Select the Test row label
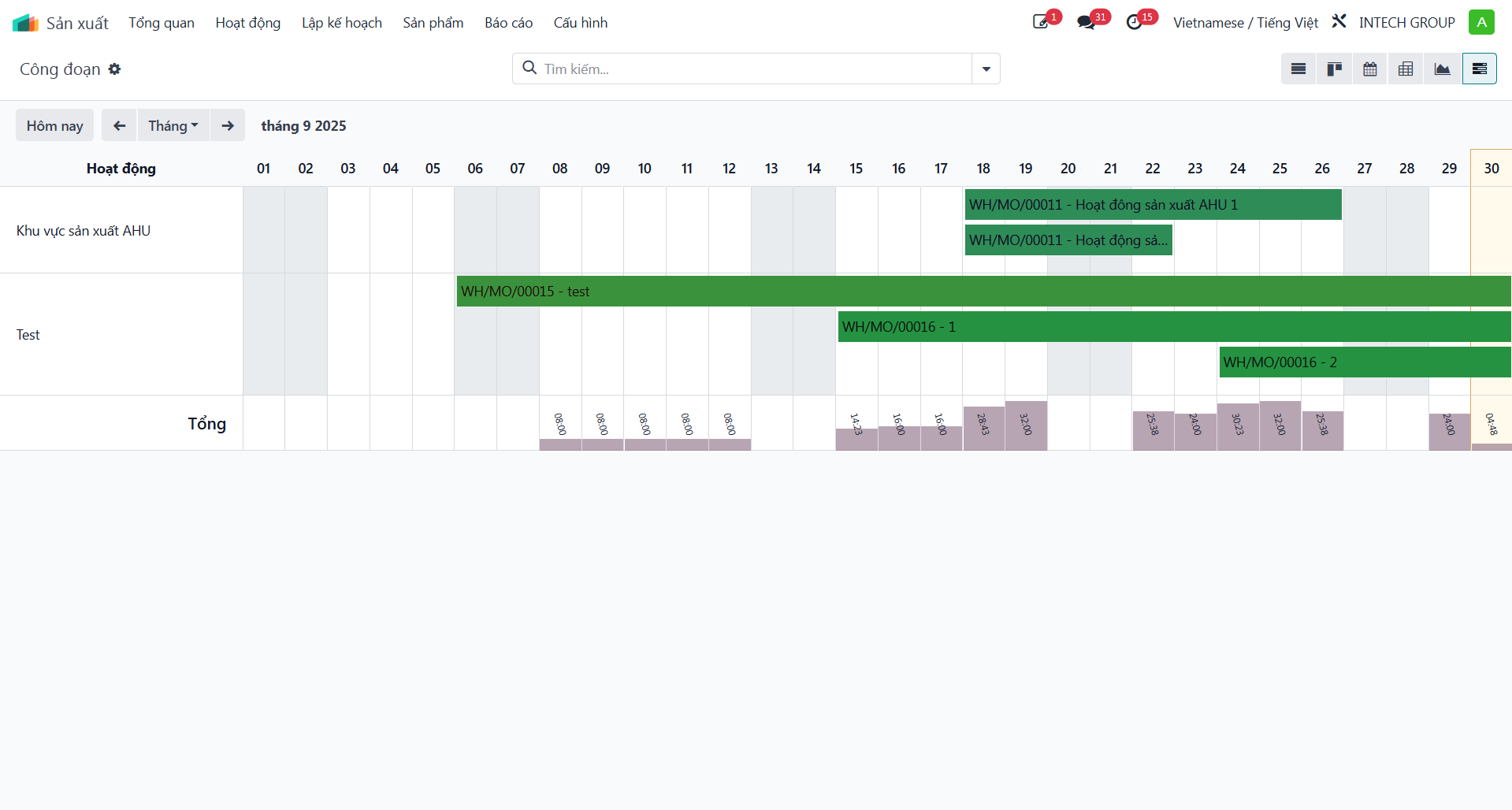 28,335
